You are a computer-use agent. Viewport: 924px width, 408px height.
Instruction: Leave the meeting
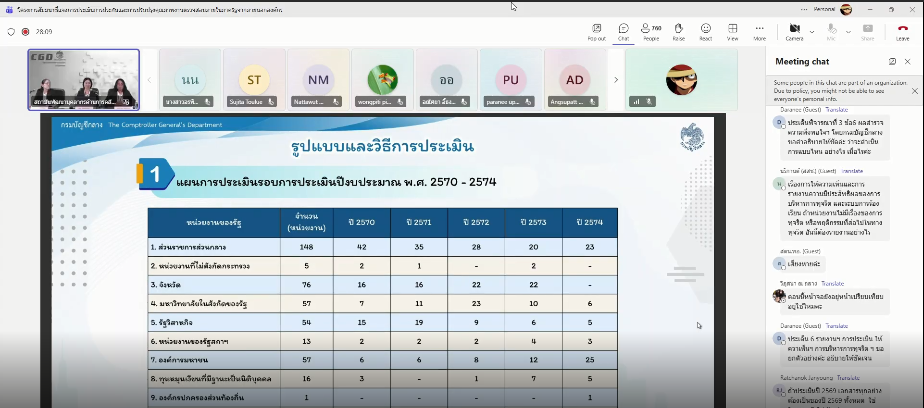click(x=903, y=31)
